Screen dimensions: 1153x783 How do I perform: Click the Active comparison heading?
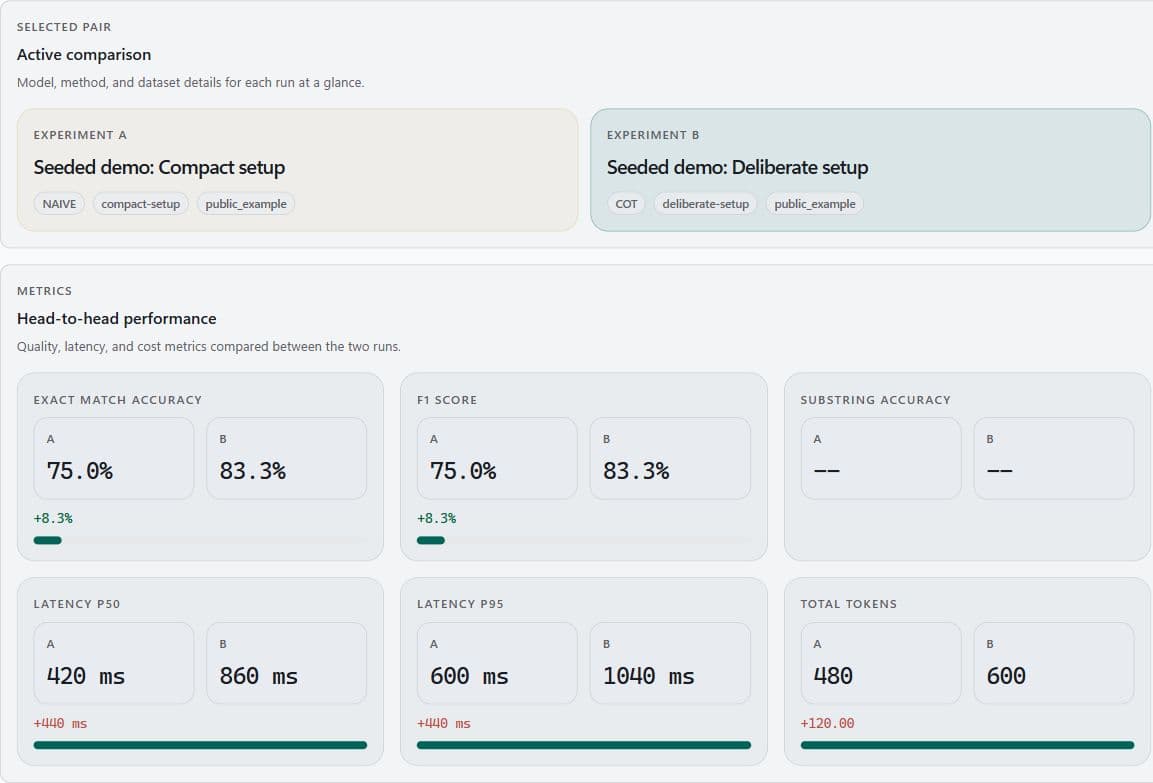(x=84, y=54)
